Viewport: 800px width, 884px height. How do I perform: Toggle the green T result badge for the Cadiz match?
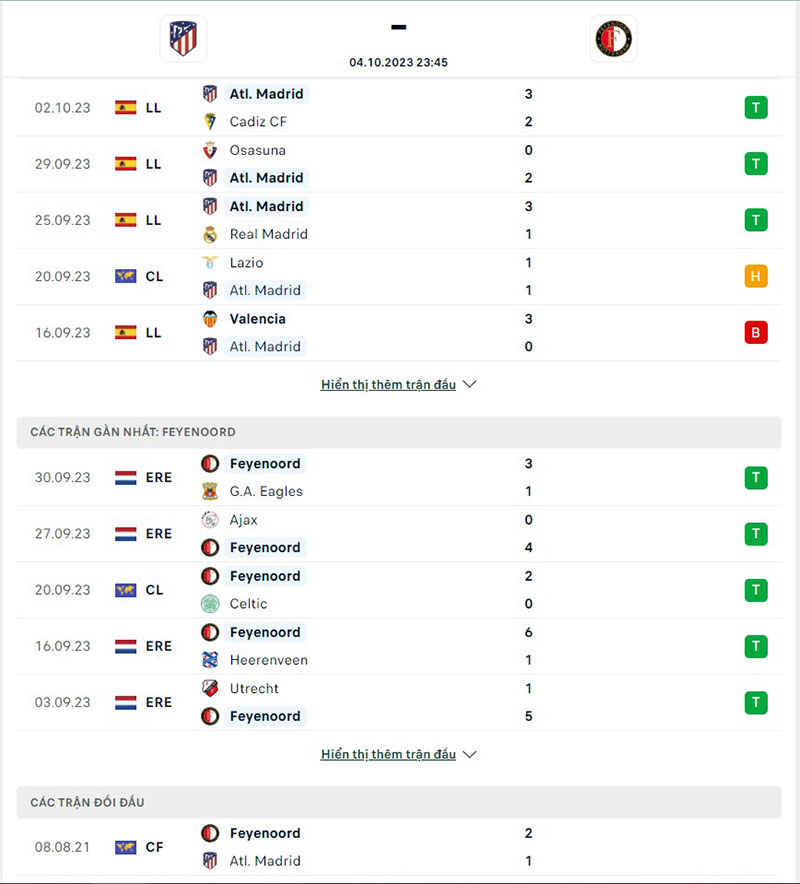pos(757,107)
